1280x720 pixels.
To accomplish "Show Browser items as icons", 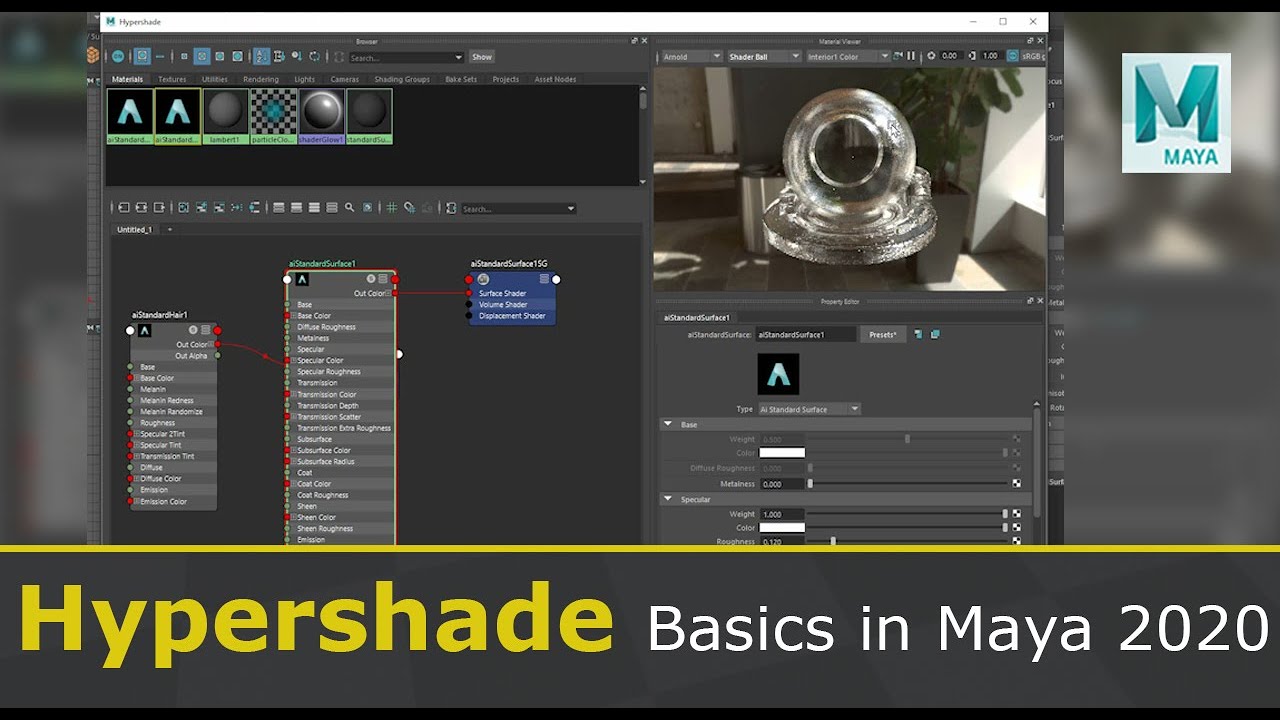I will tap(142, 57).
